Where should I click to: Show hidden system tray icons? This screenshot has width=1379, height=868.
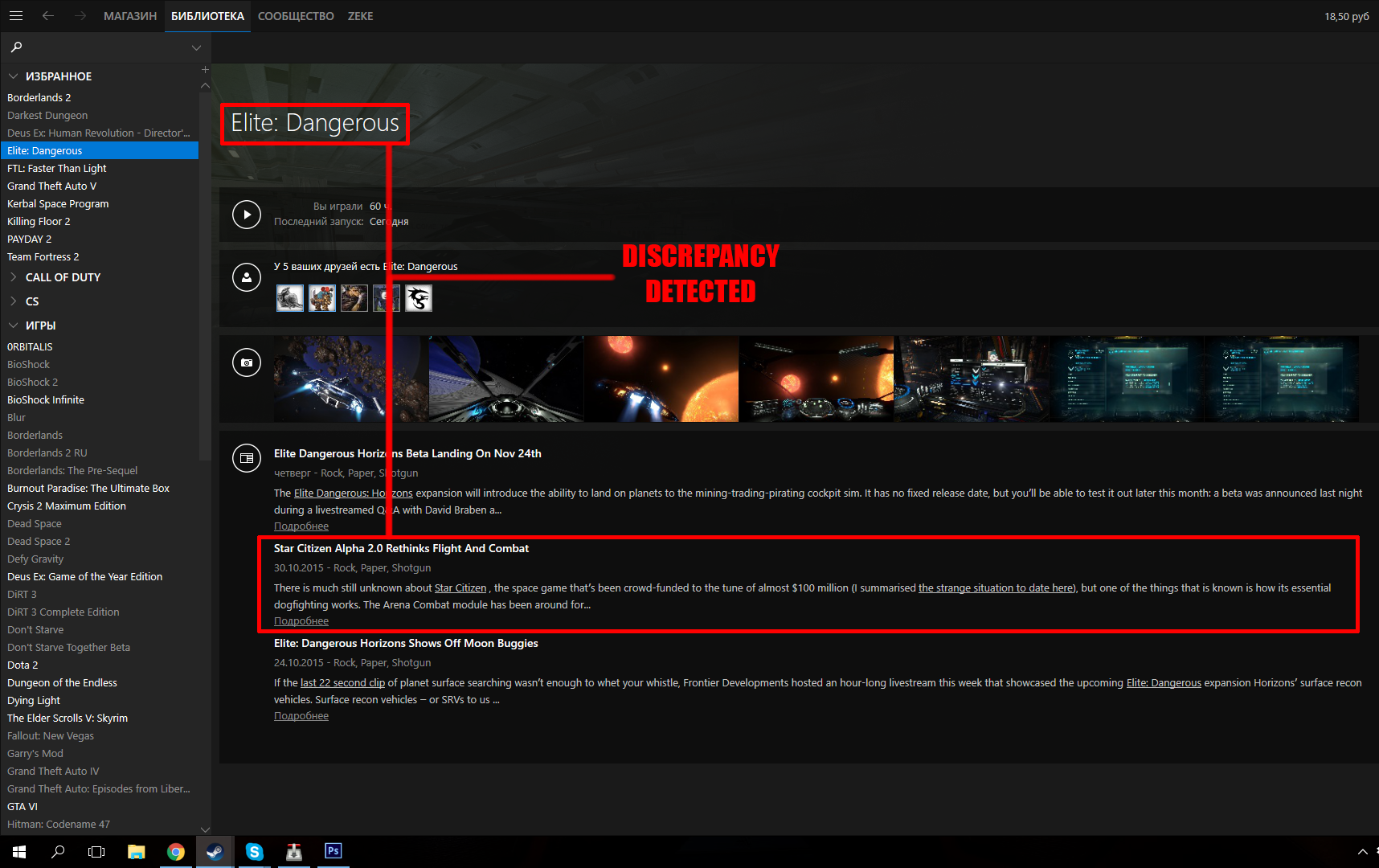click(x=1362, y=852)
